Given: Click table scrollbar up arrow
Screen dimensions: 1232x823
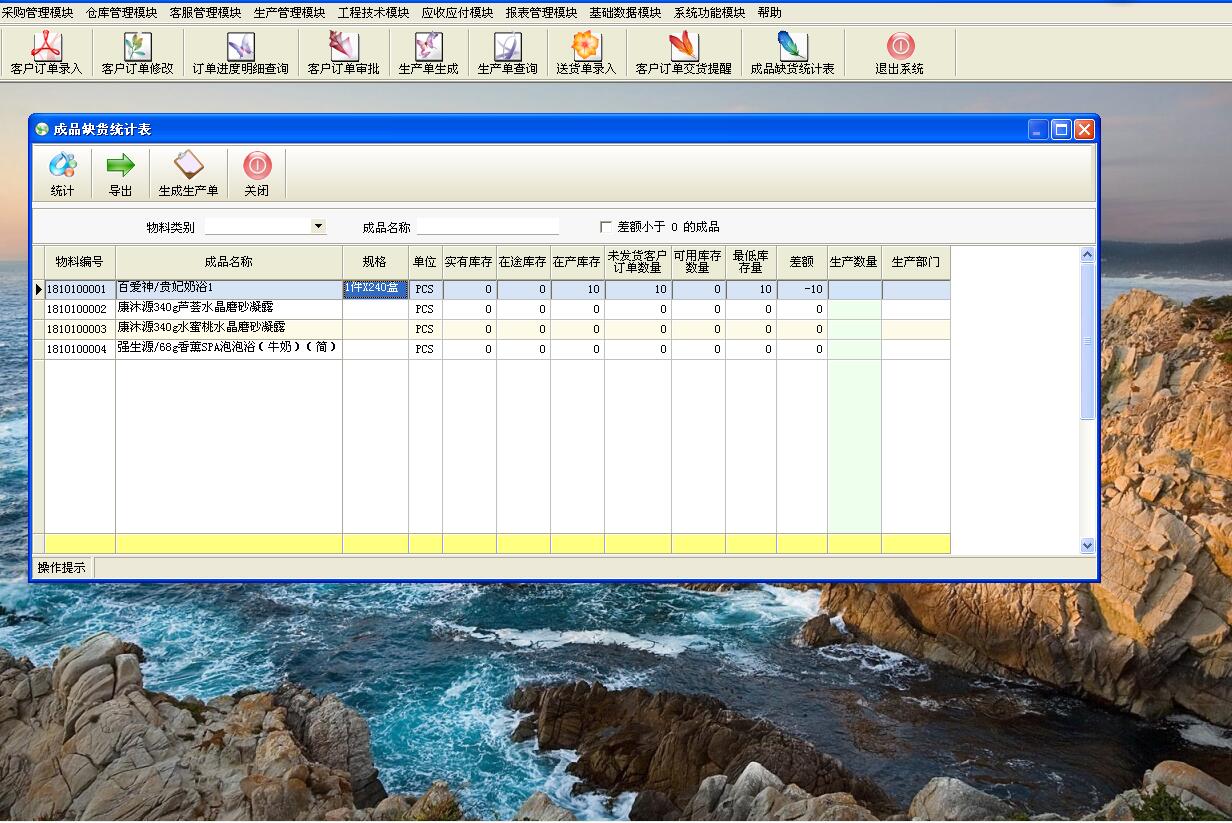Looking at the screenshot, I should (x=1088, y=255).
